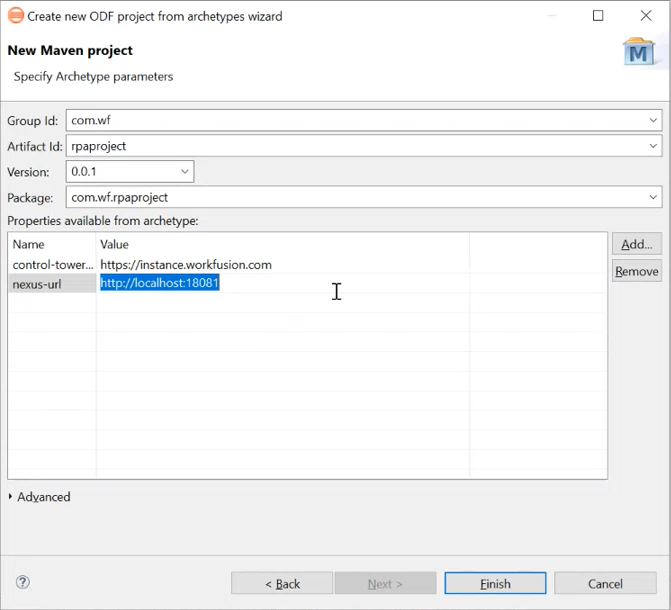Select the nexus-url property name cell
The width and height of the screenshot is (671, 610).
point(52,284)
